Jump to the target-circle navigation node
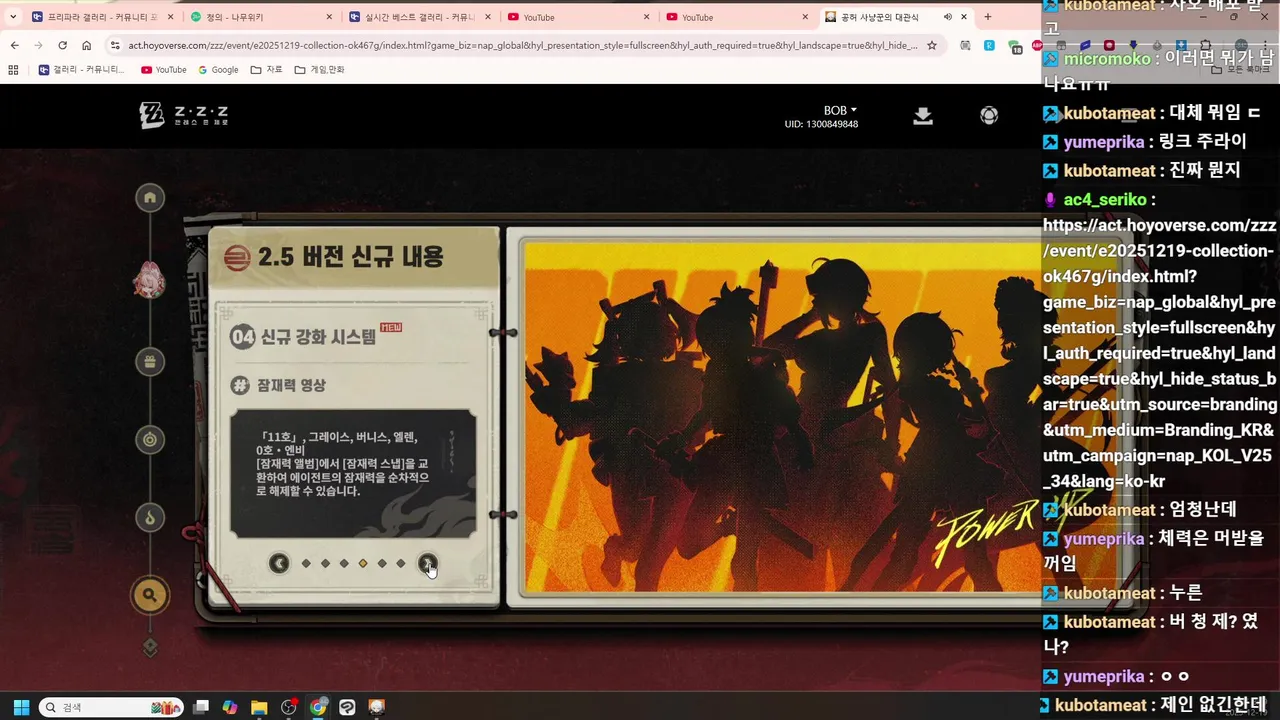The width and height of the screenshot is (1280, 720). (x=150, y=440)
